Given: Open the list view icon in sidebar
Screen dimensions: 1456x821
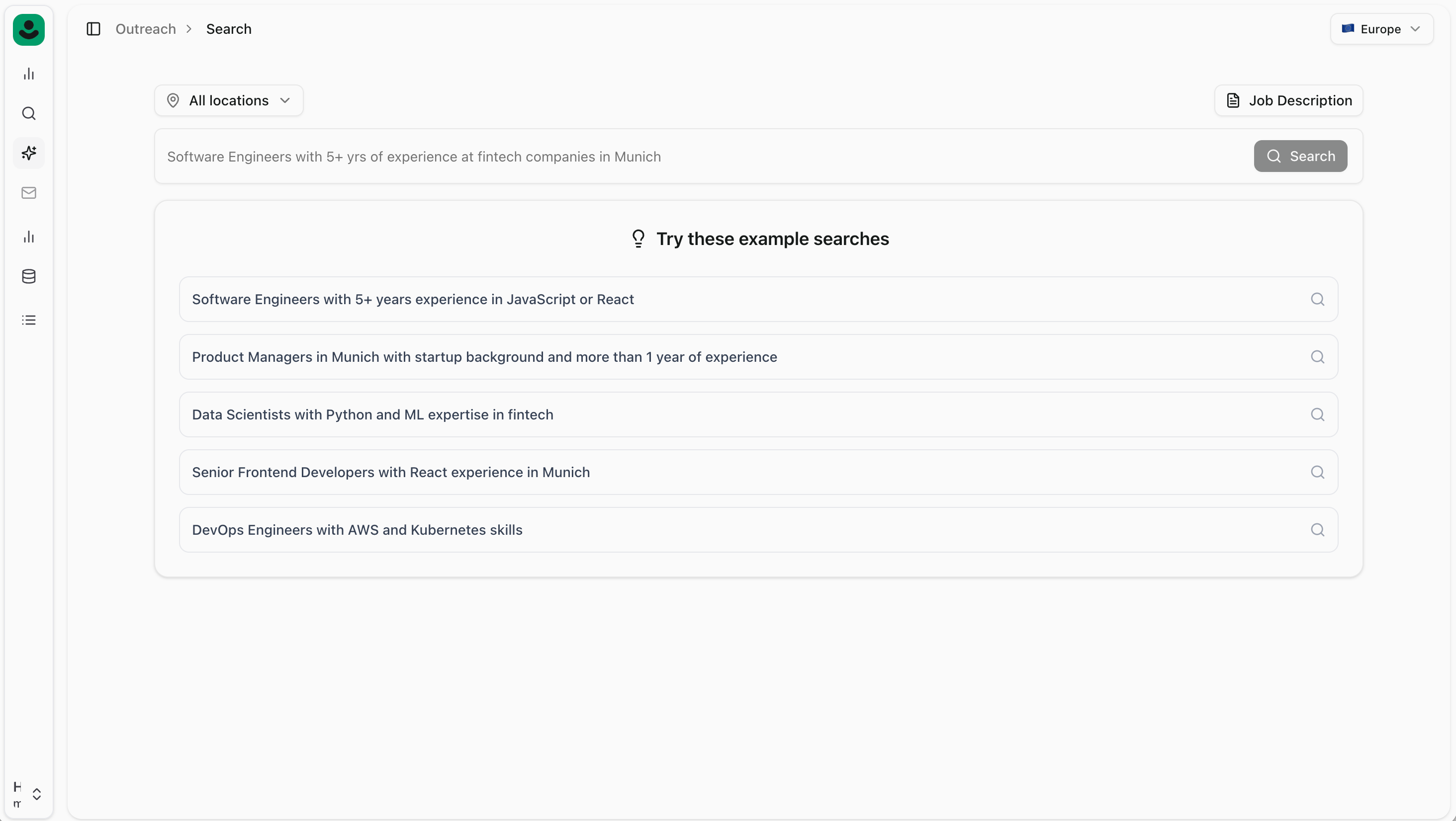Looking at the screenshot, I should (x=28, y=320).
